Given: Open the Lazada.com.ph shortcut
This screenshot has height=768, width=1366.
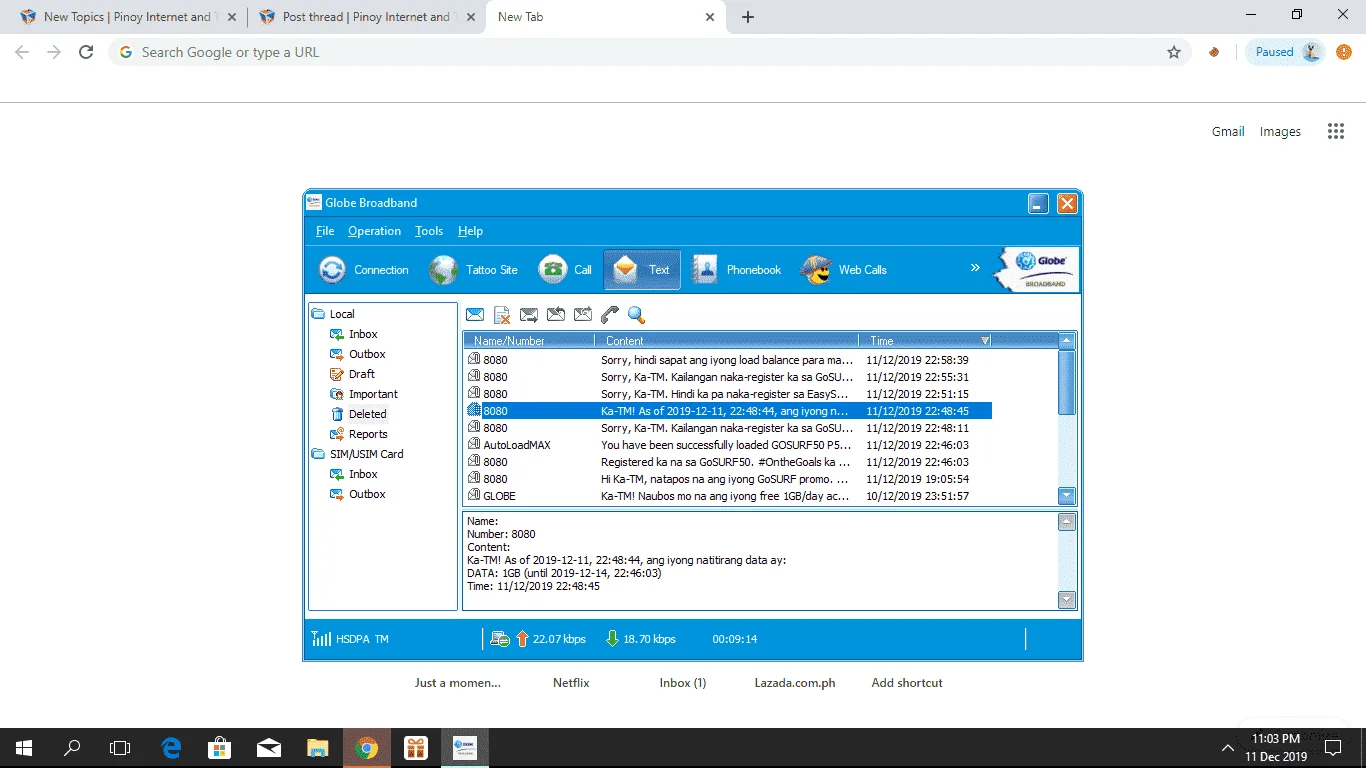Looking at the screenshot, I should click(x=795, y=683).
